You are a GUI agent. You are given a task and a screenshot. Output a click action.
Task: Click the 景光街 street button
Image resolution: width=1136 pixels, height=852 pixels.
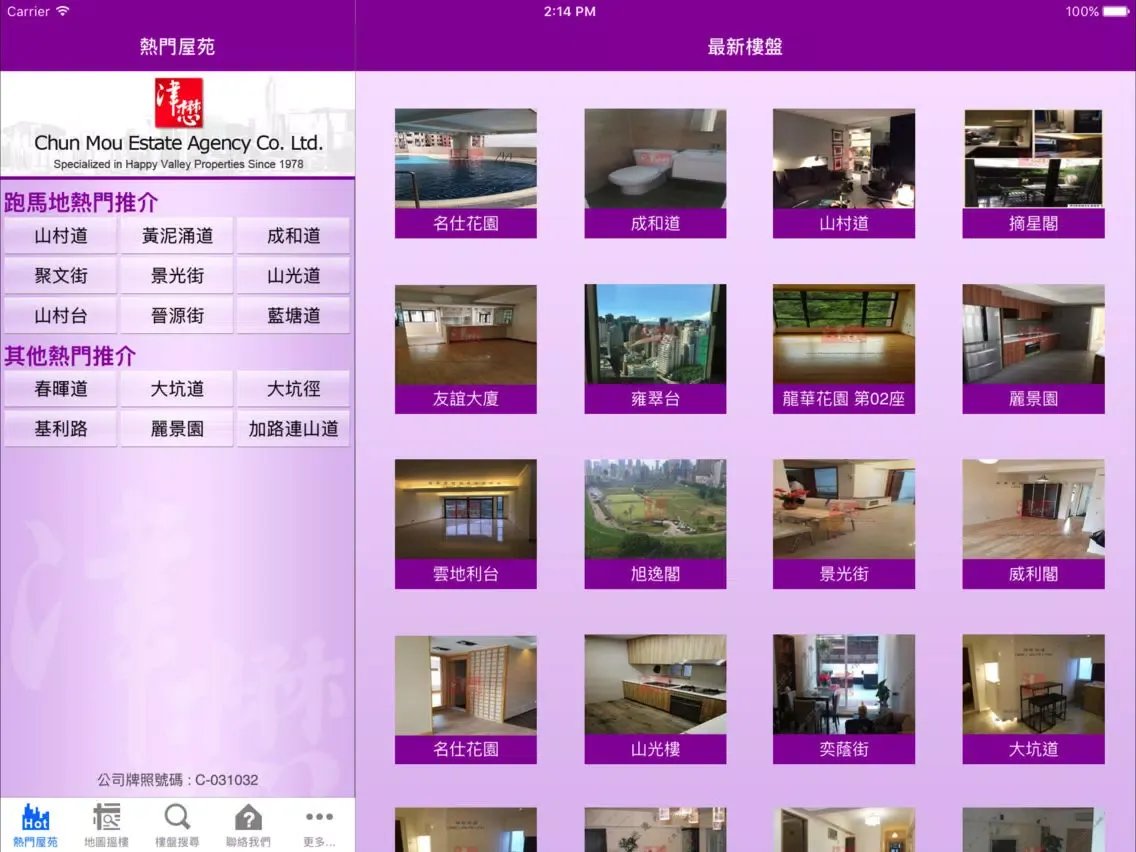[176, 275]
